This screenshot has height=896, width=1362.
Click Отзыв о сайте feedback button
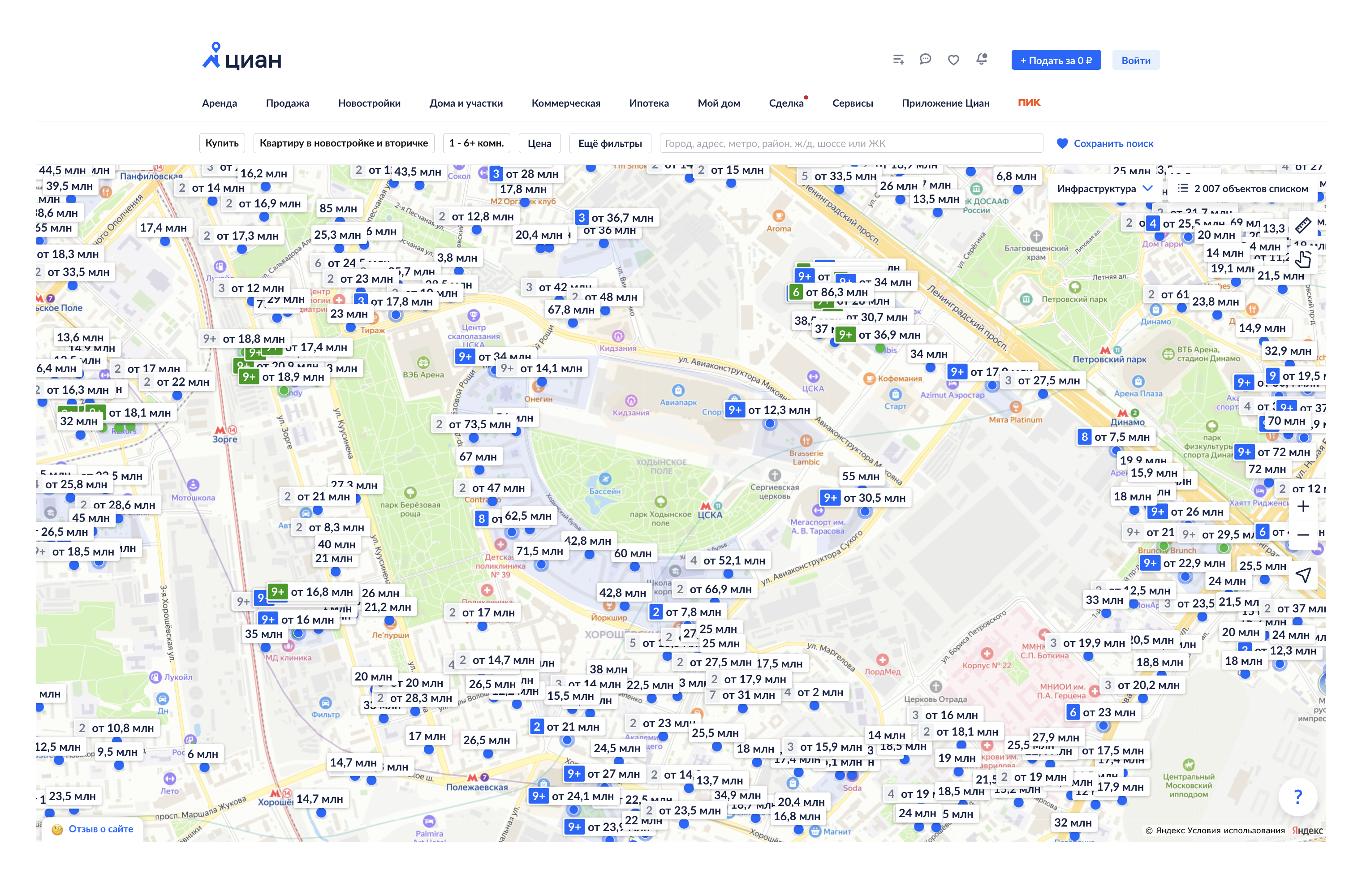pyautogui.click(x=93, y=828)
